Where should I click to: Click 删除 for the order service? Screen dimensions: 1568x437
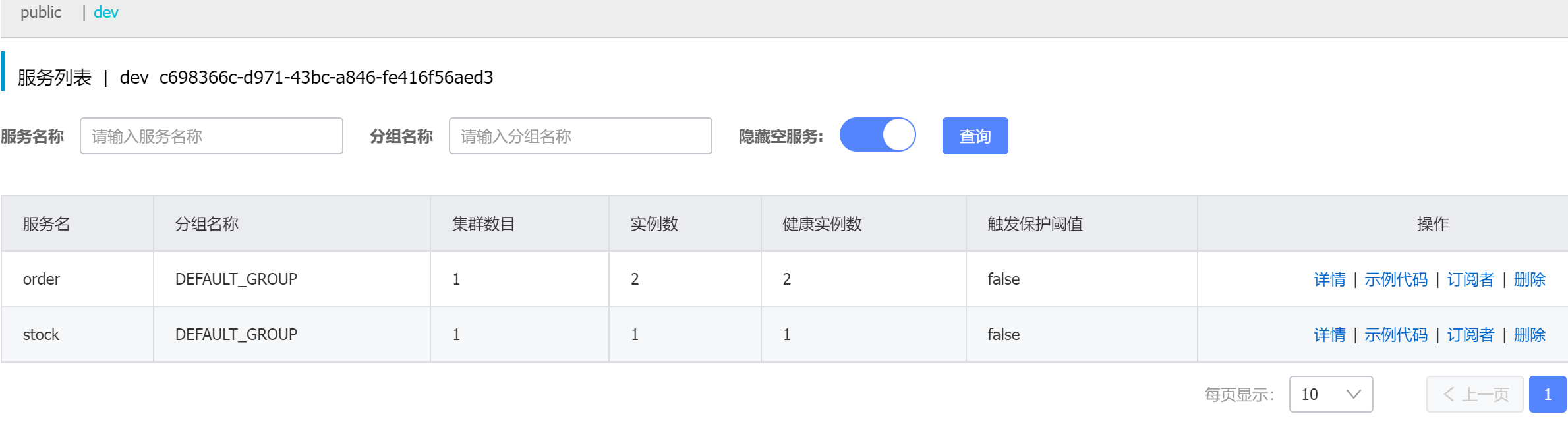coord(1530,279)
